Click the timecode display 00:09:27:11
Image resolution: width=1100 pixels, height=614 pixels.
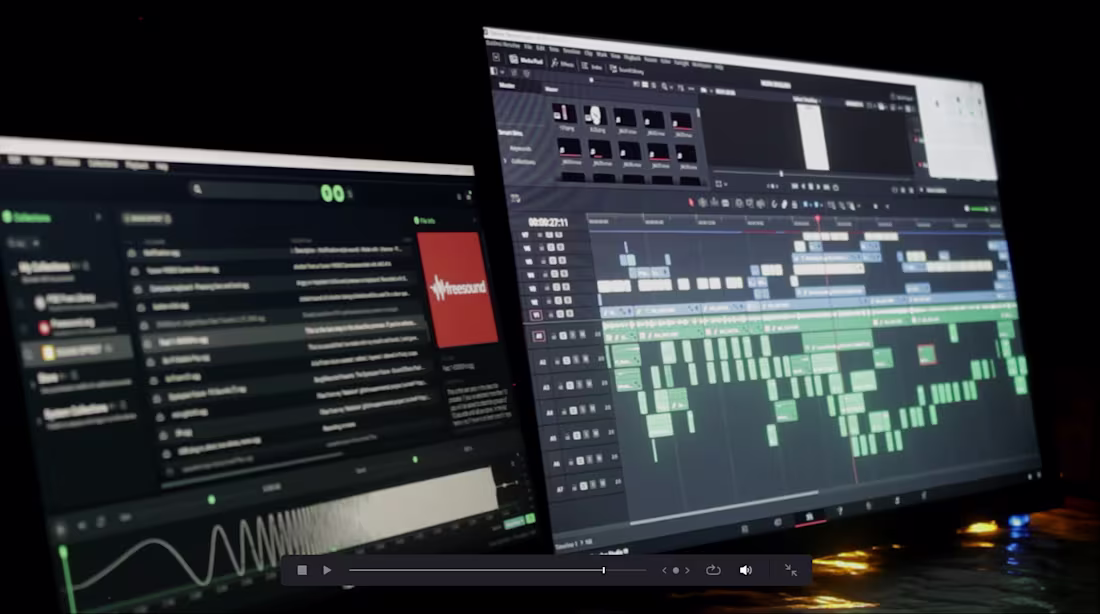[x=548, y=222]
